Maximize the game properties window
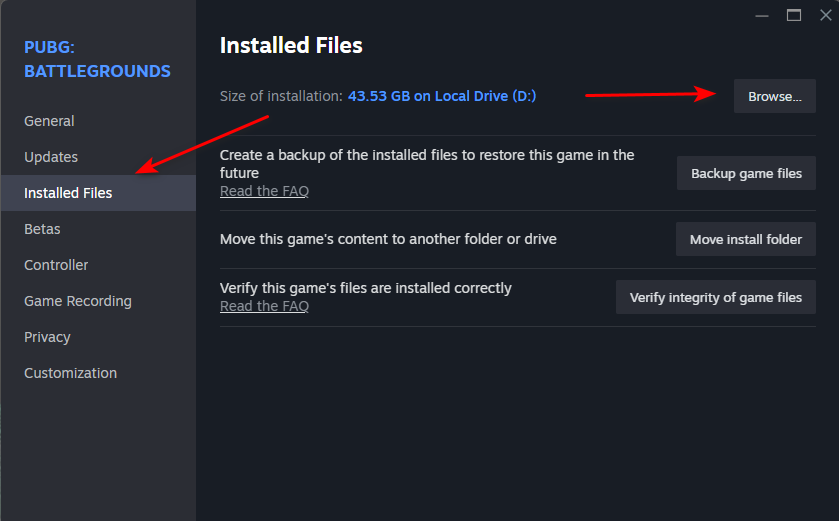Viewport: 839px width, 521px height. point(794,15)
